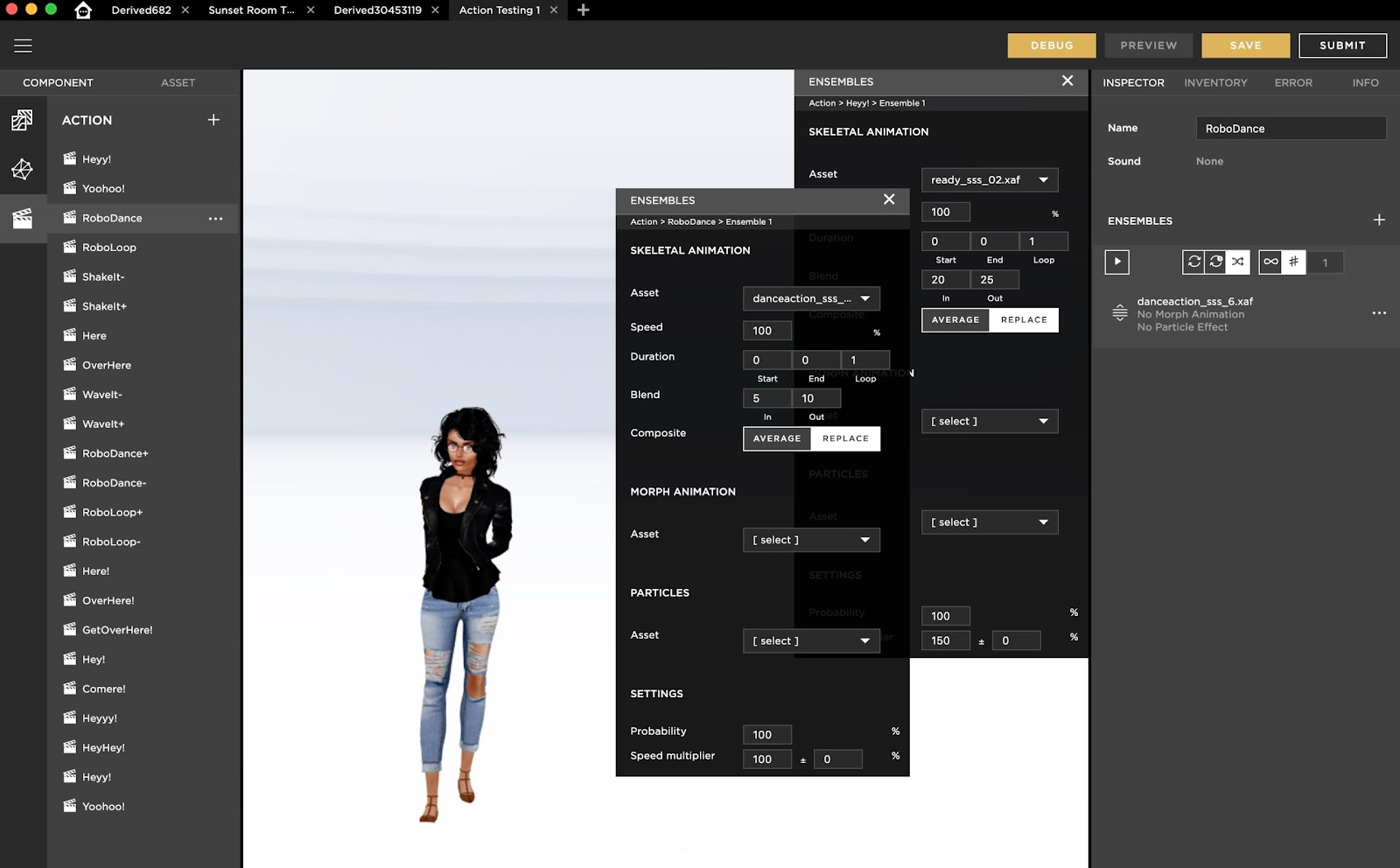Viewport: 1400px width, 868px height.
Task: Open the particles select dropdown in the Heyy! panel
Action: tap(990, 522)
